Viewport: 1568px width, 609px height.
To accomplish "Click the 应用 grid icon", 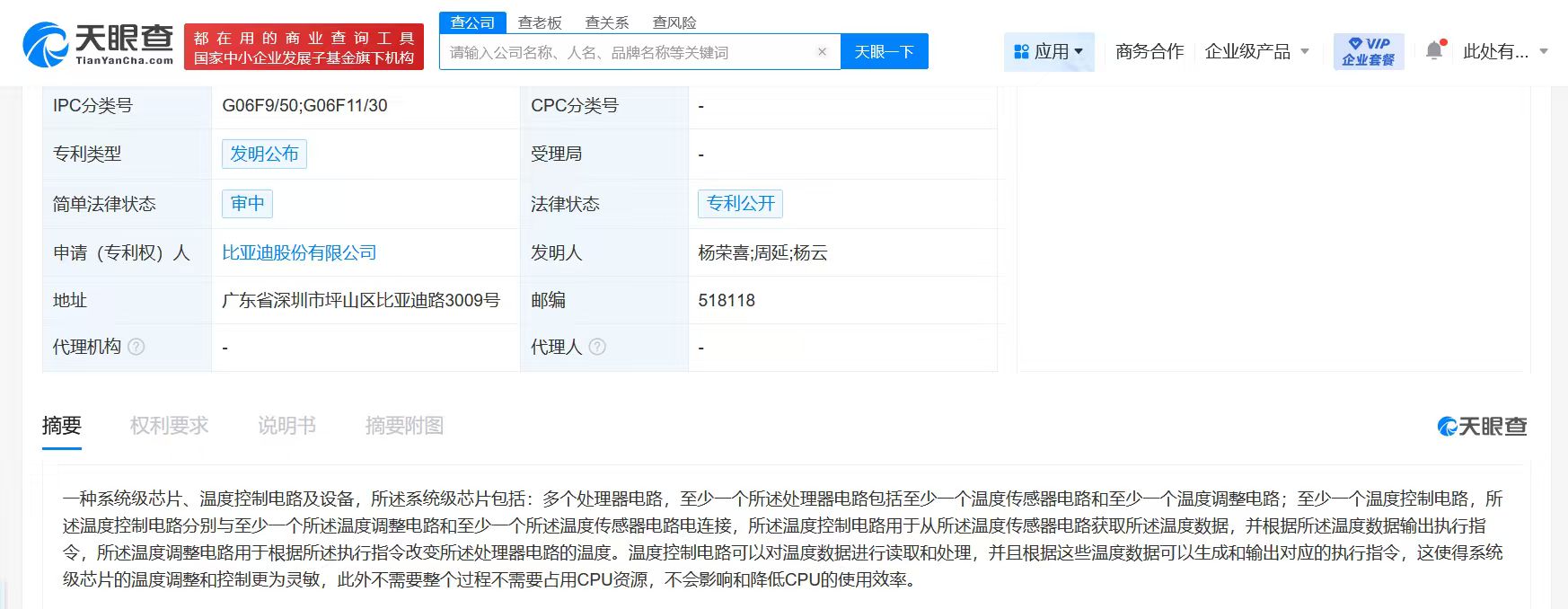I will point(1021,52).
